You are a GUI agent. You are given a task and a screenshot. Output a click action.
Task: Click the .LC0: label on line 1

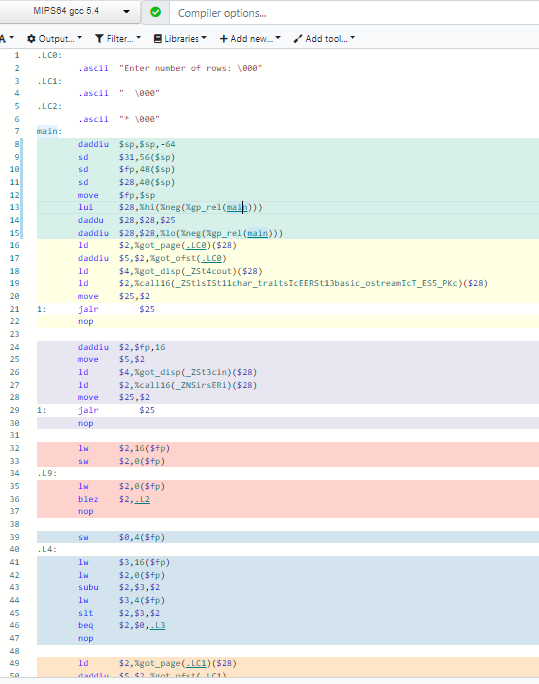(x=49, y=55)
